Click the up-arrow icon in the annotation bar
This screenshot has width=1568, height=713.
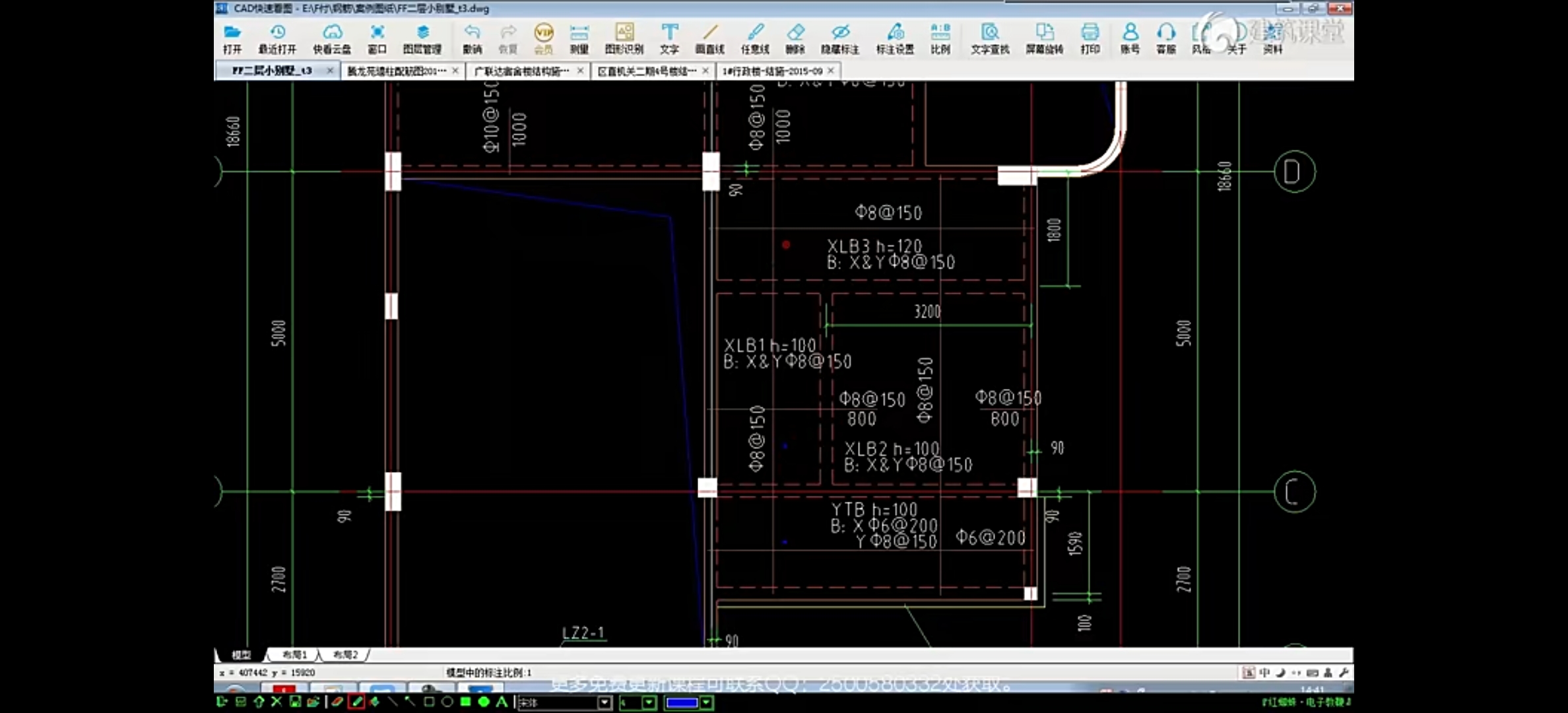(x=259, y=702)
